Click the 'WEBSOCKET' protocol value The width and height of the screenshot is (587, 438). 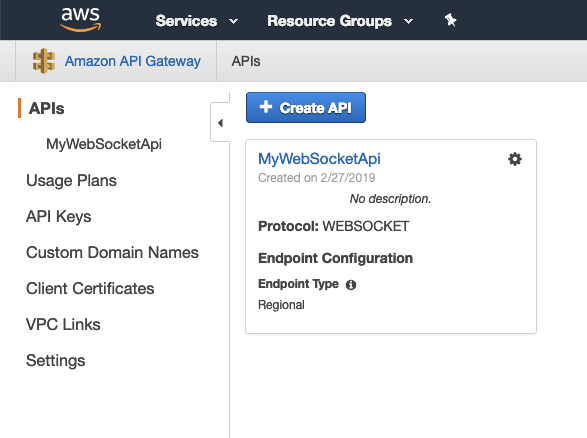366,226
